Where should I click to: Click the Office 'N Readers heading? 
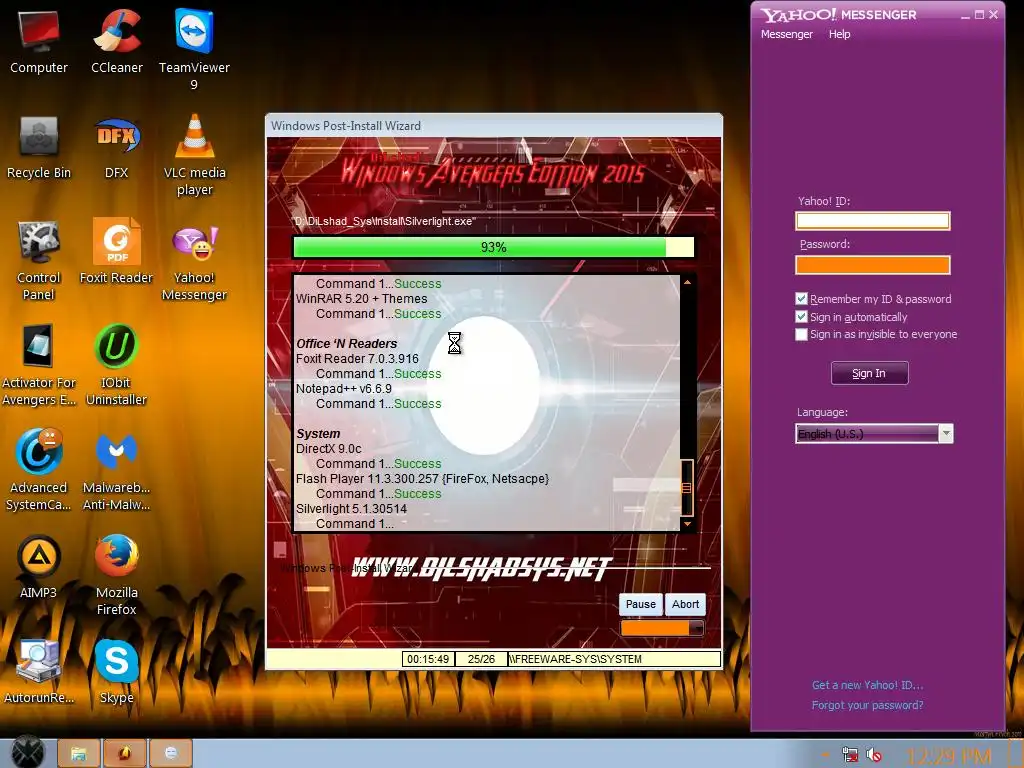click(347, 344)
